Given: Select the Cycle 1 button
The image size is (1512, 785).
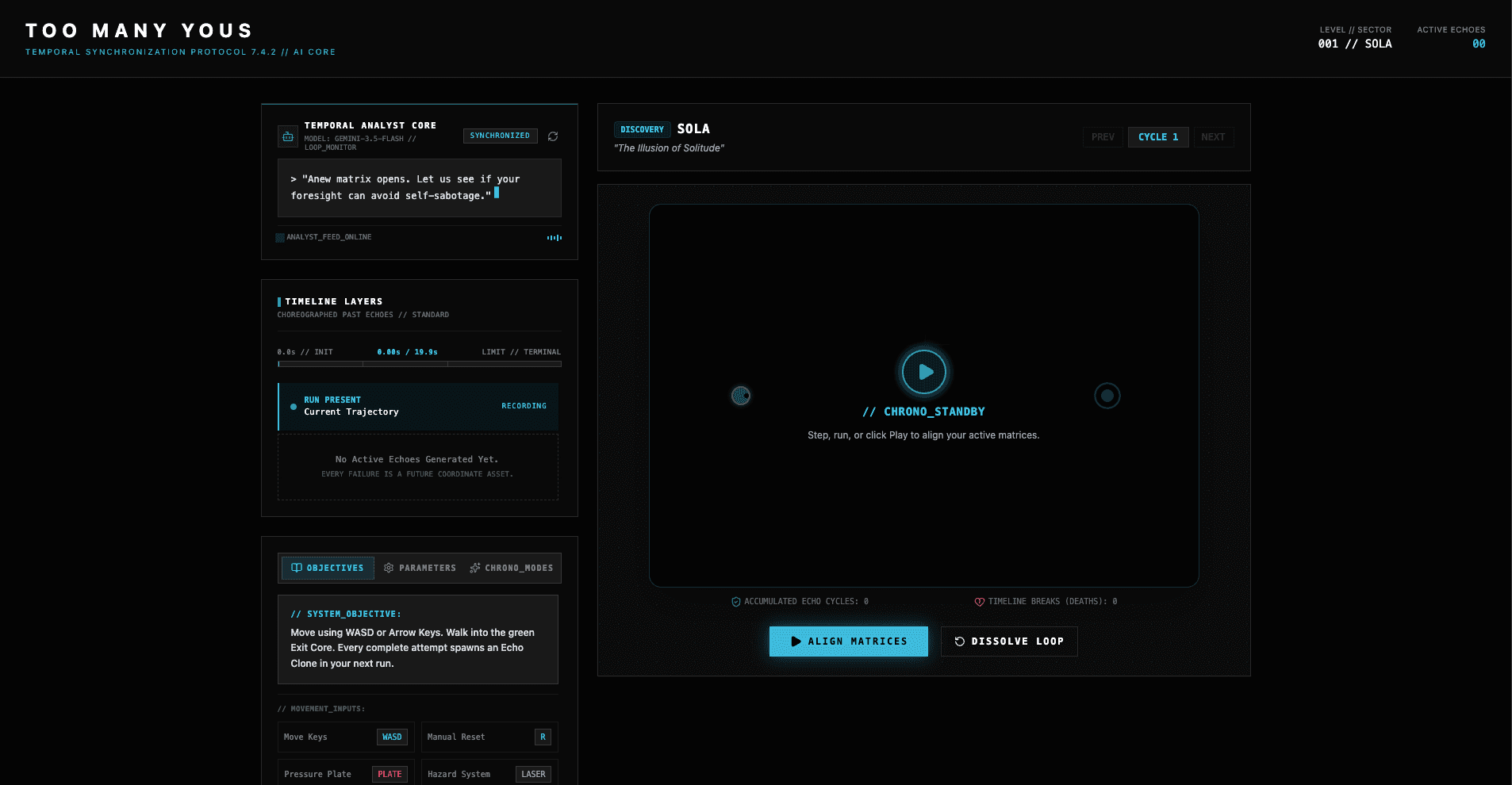Looking at the screenshot, I should point(1158,137).
